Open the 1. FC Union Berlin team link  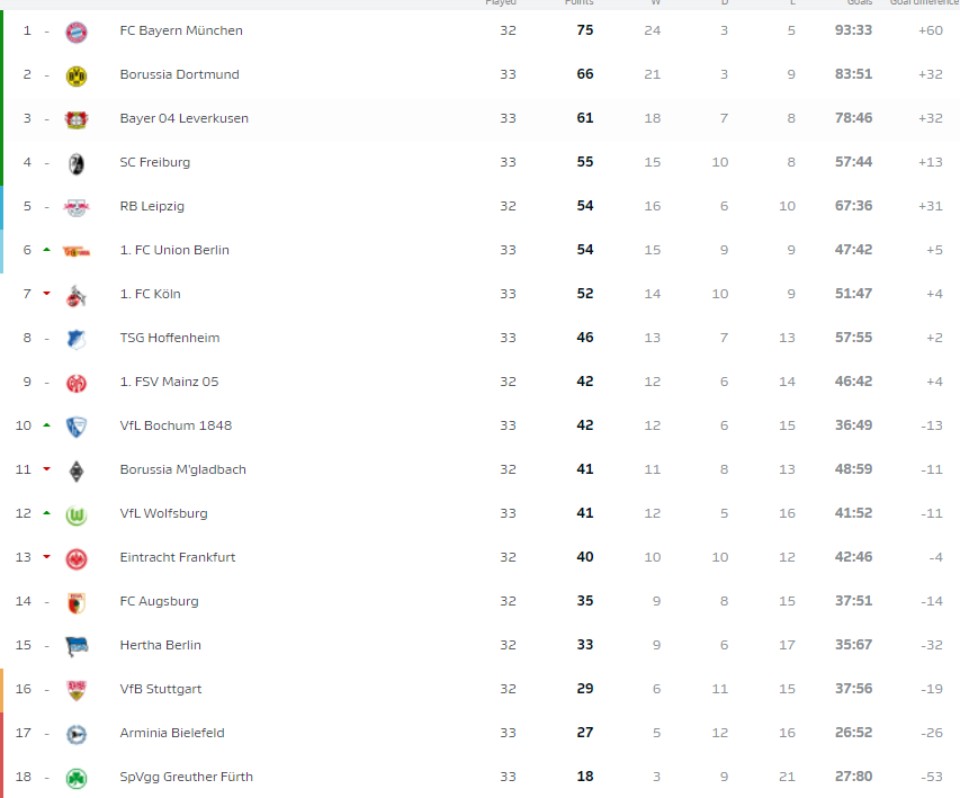174,250
